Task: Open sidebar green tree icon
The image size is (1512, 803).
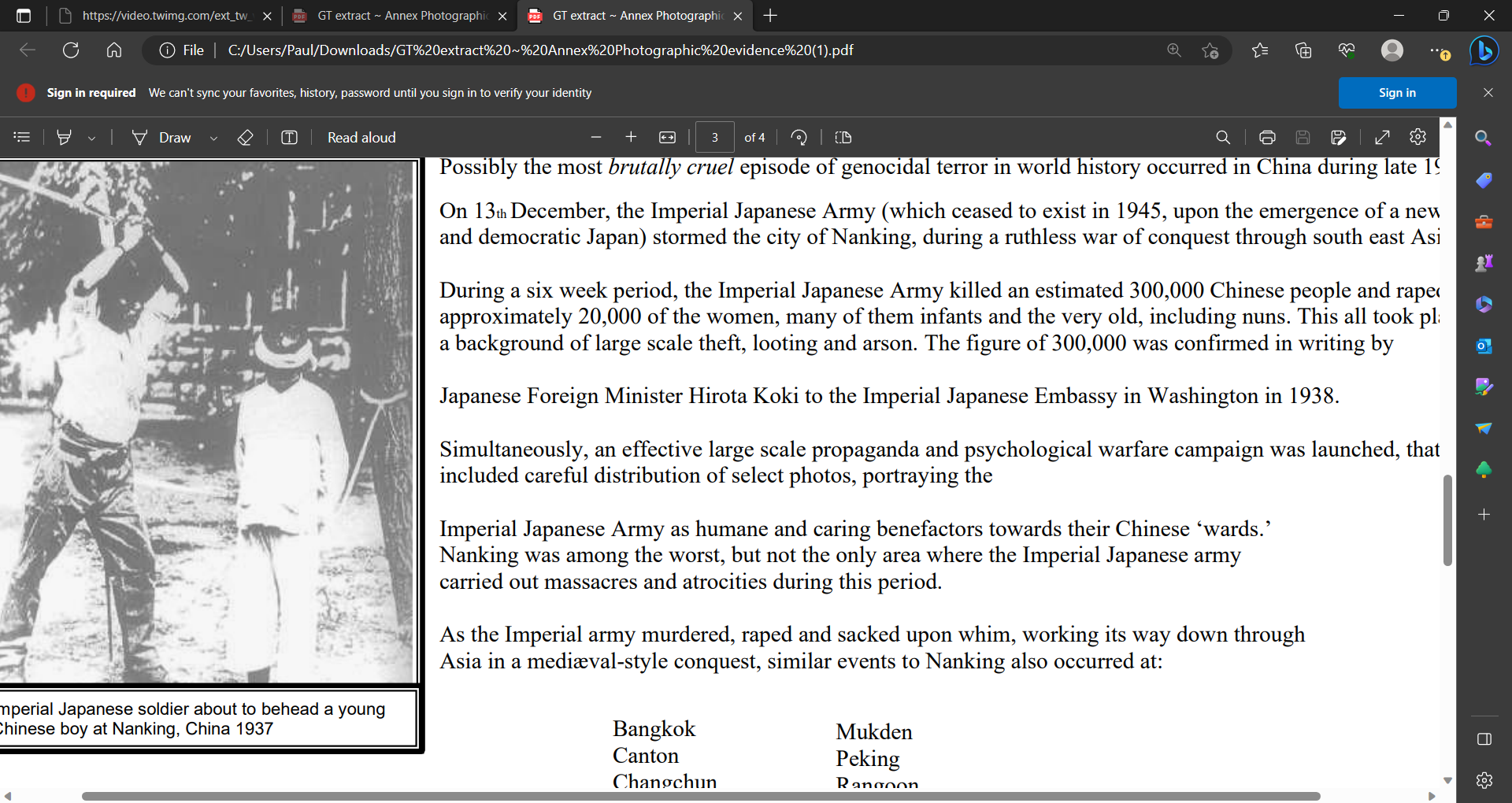Action: pos(1484,470)
